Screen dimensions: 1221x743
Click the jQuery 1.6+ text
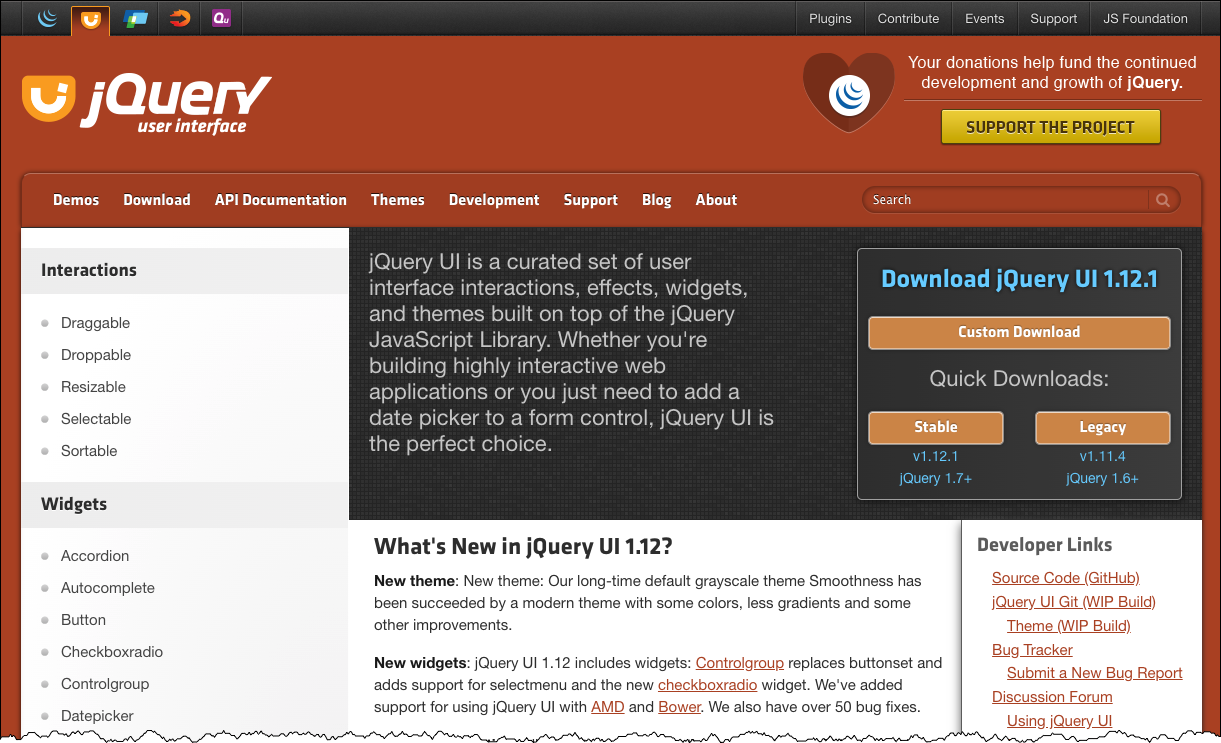1102,479
